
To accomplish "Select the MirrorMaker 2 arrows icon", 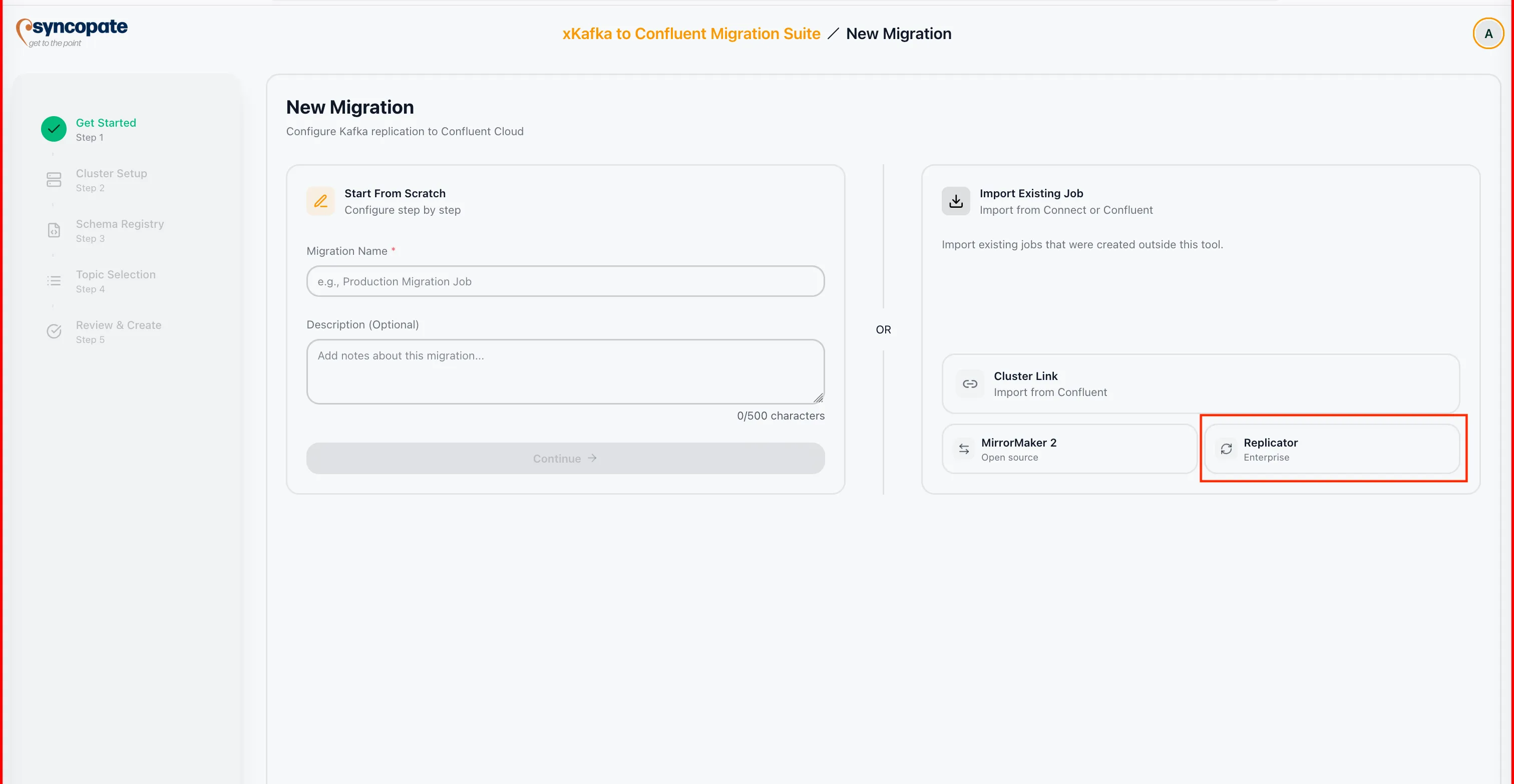I will point(964,449).
